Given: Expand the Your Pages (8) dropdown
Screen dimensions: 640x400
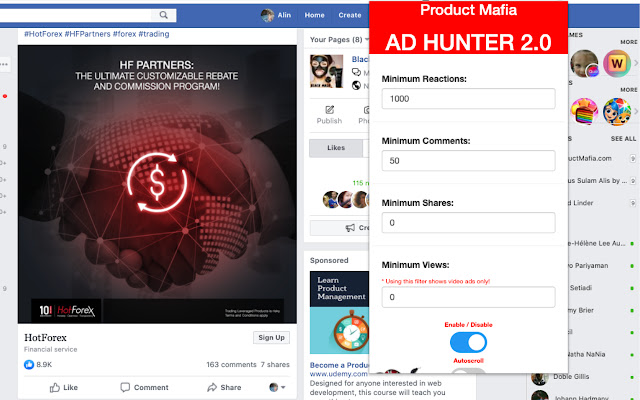Looking at the screenshot, I should coord(367,40).
